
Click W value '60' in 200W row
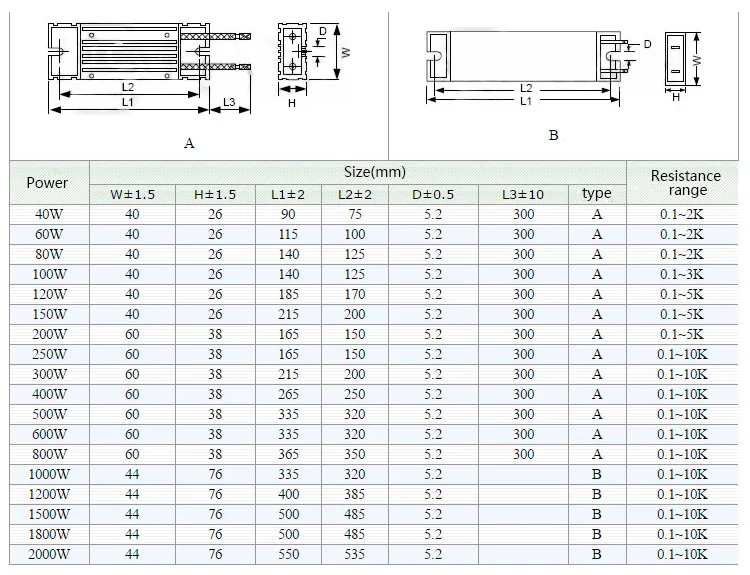[x=132, y=334]
